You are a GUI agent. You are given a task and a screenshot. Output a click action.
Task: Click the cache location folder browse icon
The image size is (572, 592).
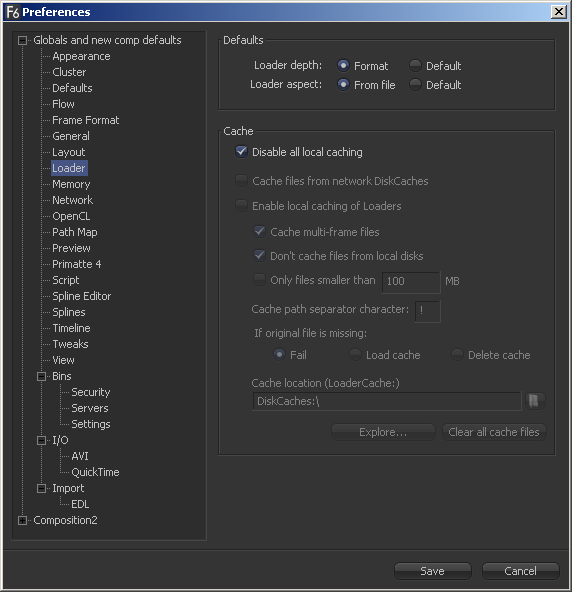pyautogui.click(x=534, y=401)
